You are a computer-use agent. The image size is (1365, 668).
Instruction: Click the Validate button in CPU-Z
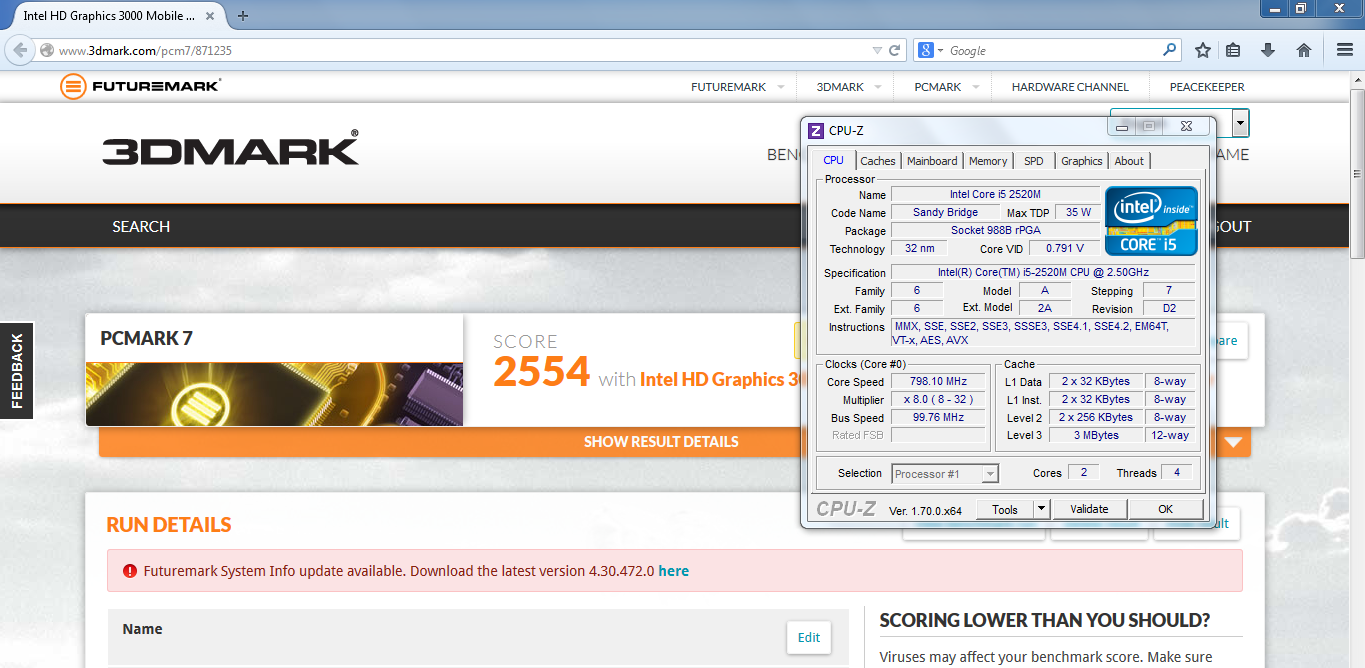1089,509
